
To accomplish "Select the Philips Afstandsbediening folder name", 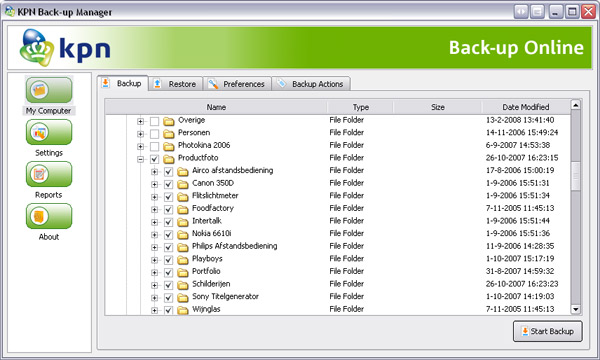I will point(235,246).
